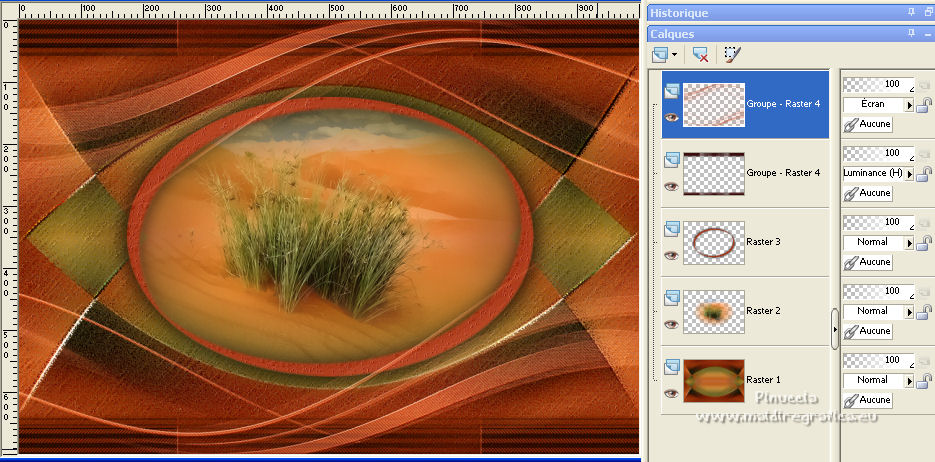Click the Delete Layer icon with red X
The width and height of the screenshot is (935, 462).
[700, 54]
